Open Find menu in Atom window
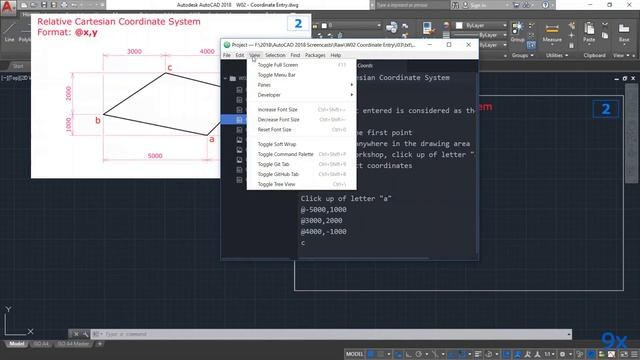640x360 pixels. click(295, 55)
